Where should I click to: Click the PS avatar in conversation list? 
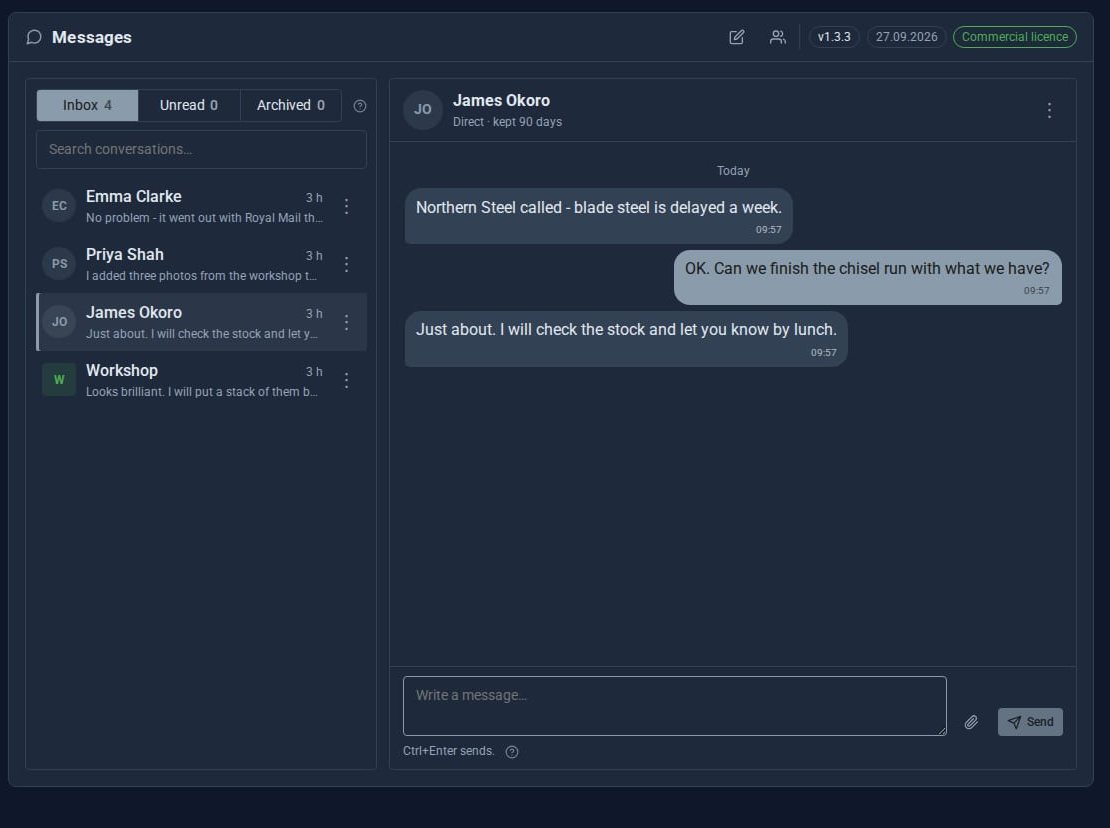tap(59, 264)
